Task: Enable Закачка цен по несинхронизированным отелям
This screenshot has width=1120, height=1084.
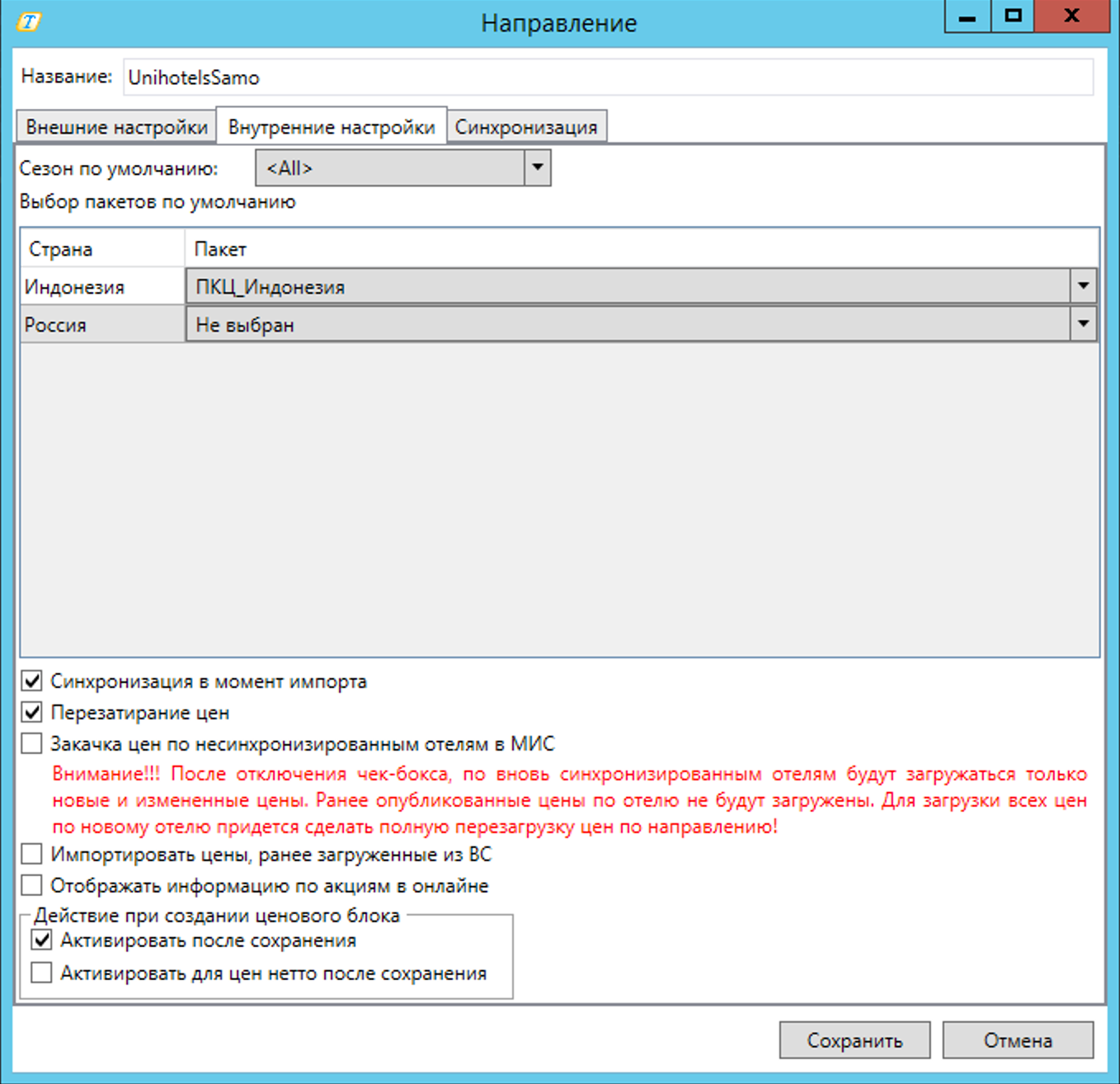Action: coord(32,744)
